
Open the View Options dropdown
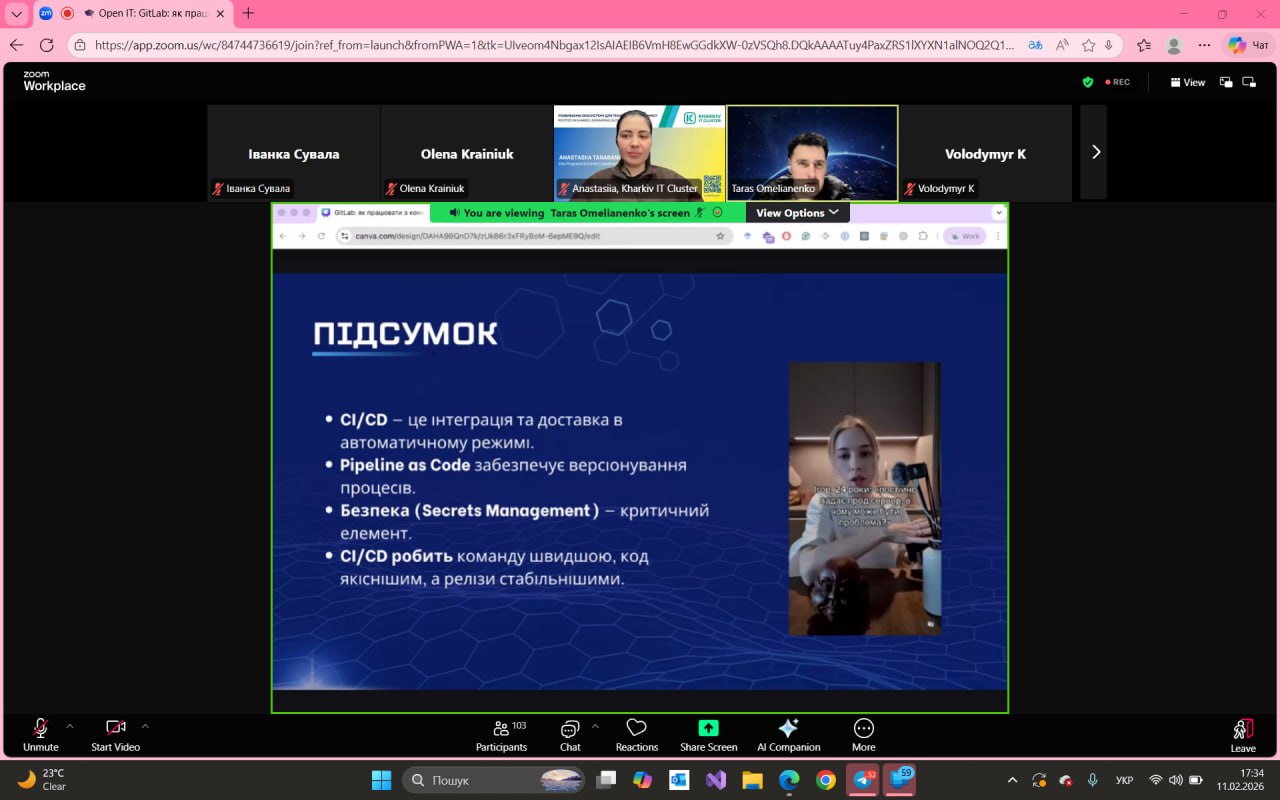(x=797, y=213)
